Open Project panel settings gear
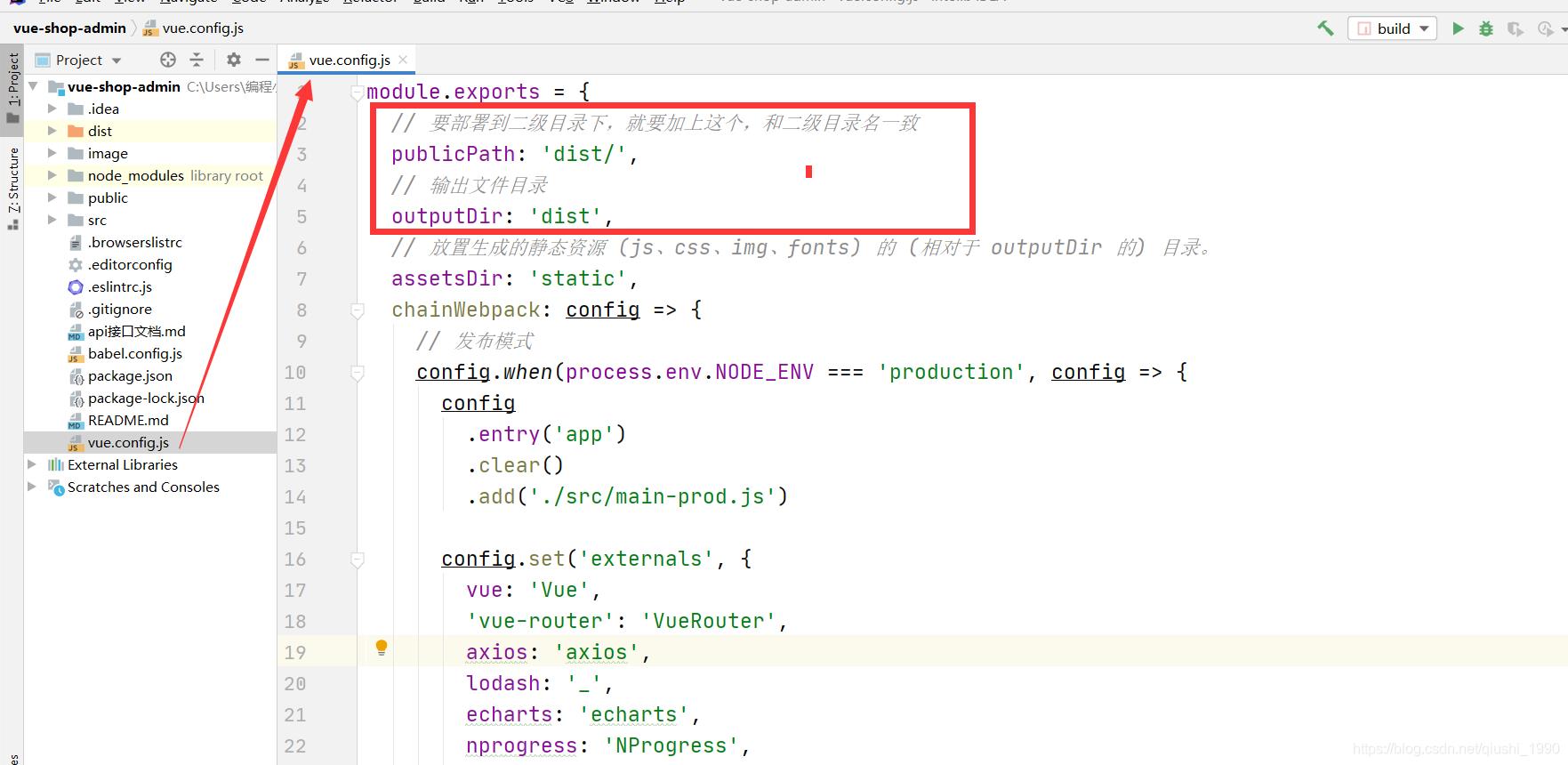This screenshot has width=1568, height=765. tap(234, 60)
